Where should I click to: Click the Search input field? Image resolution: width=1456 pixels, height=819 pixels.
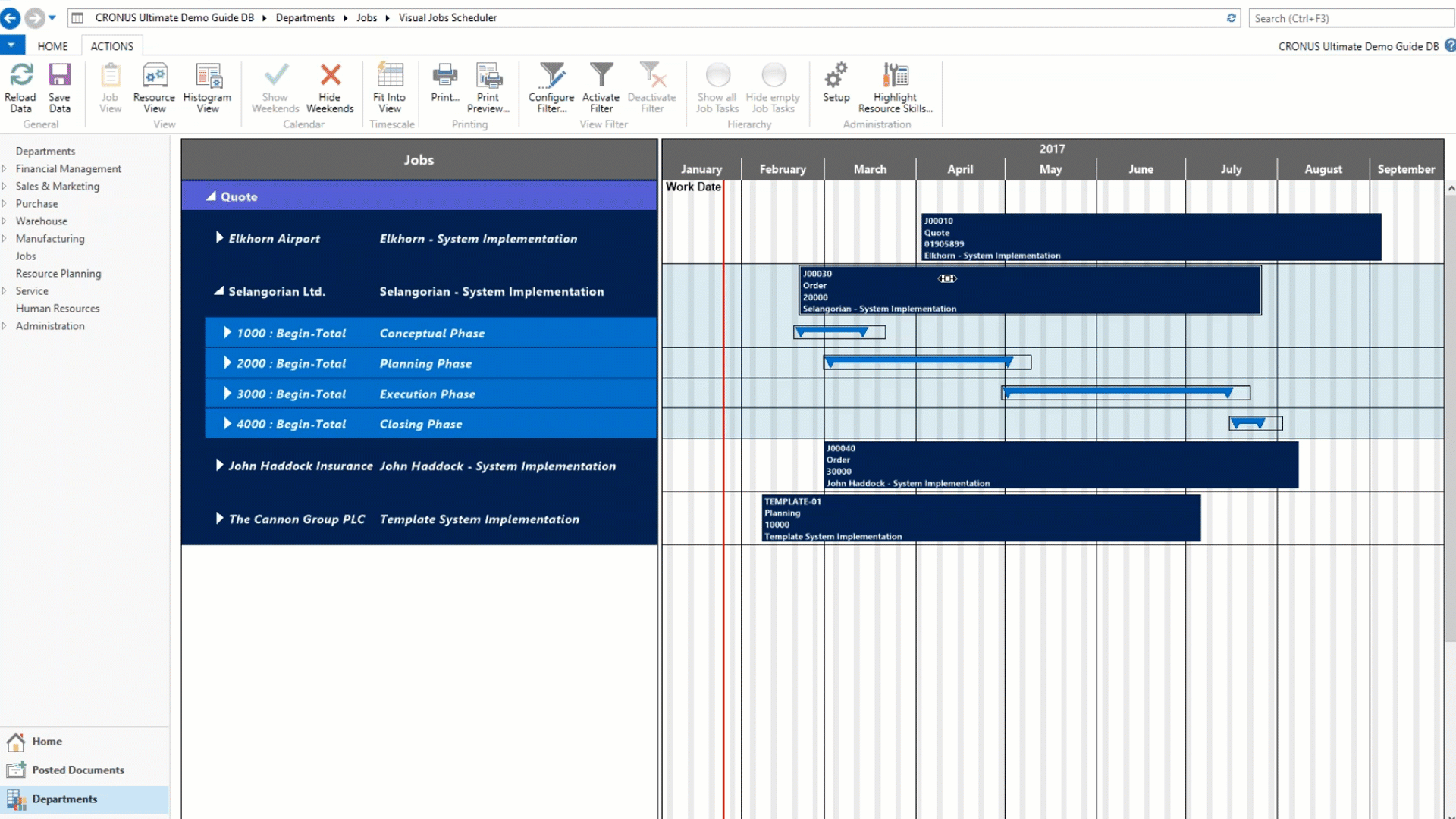coord(1351,18)
